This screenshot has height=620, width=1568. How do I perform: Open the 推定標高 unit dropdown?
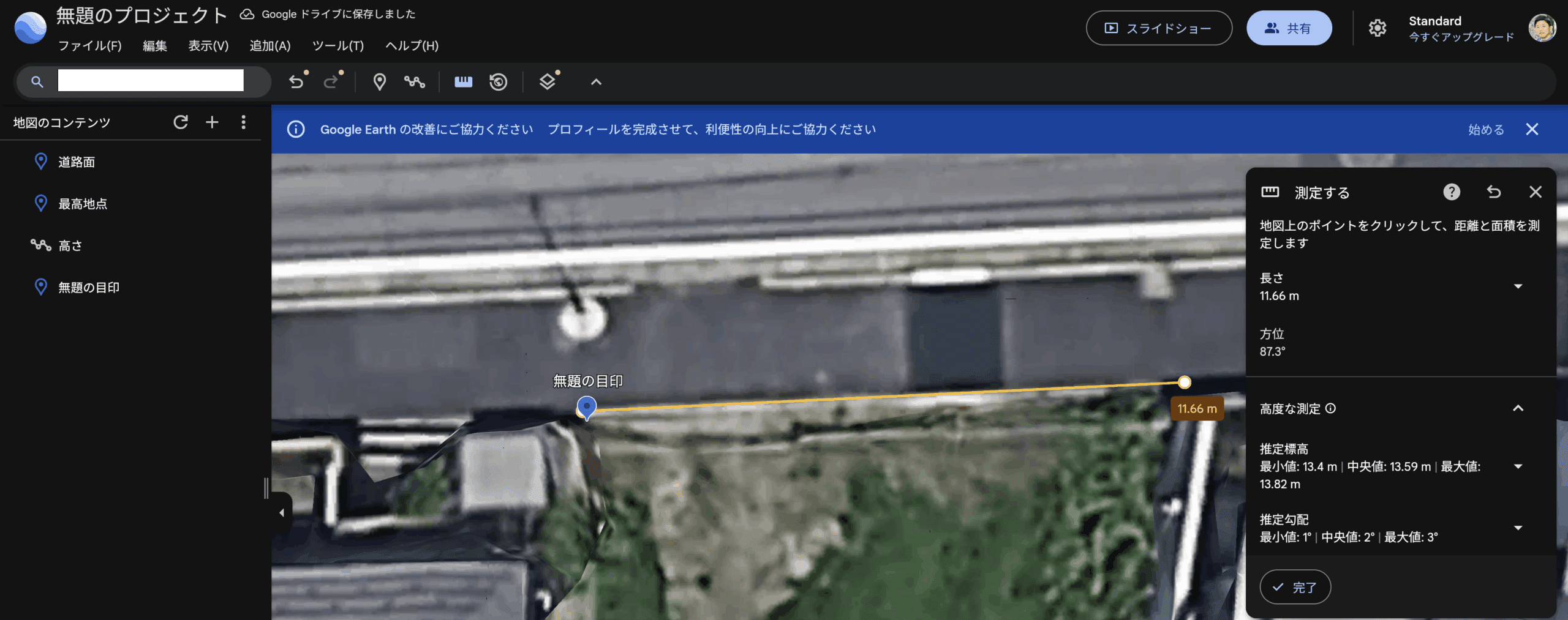coord(1518,466)
